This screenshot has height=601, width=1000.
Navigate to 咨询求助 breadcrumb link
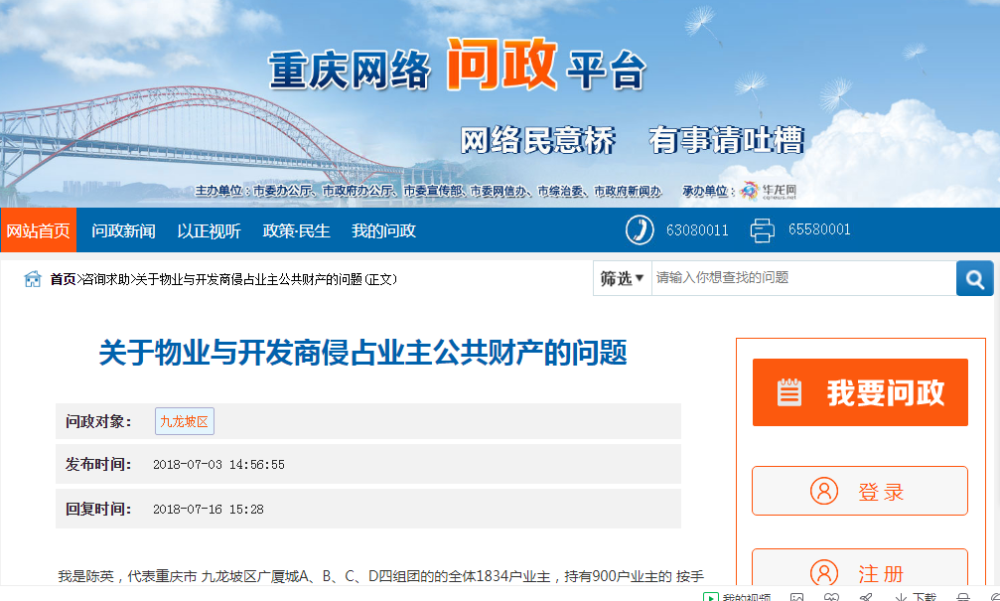[x=105, y=279]
